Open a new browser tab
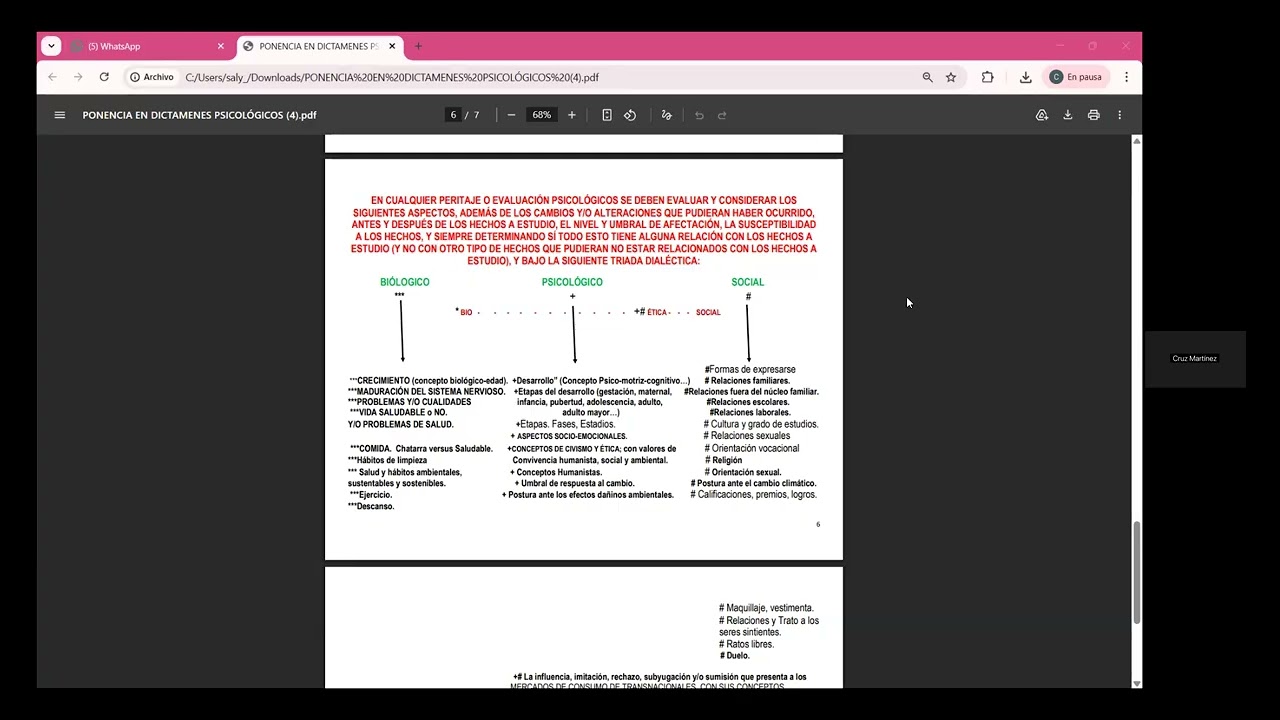Screen dimensions: 1280x720 click(418, 46)
